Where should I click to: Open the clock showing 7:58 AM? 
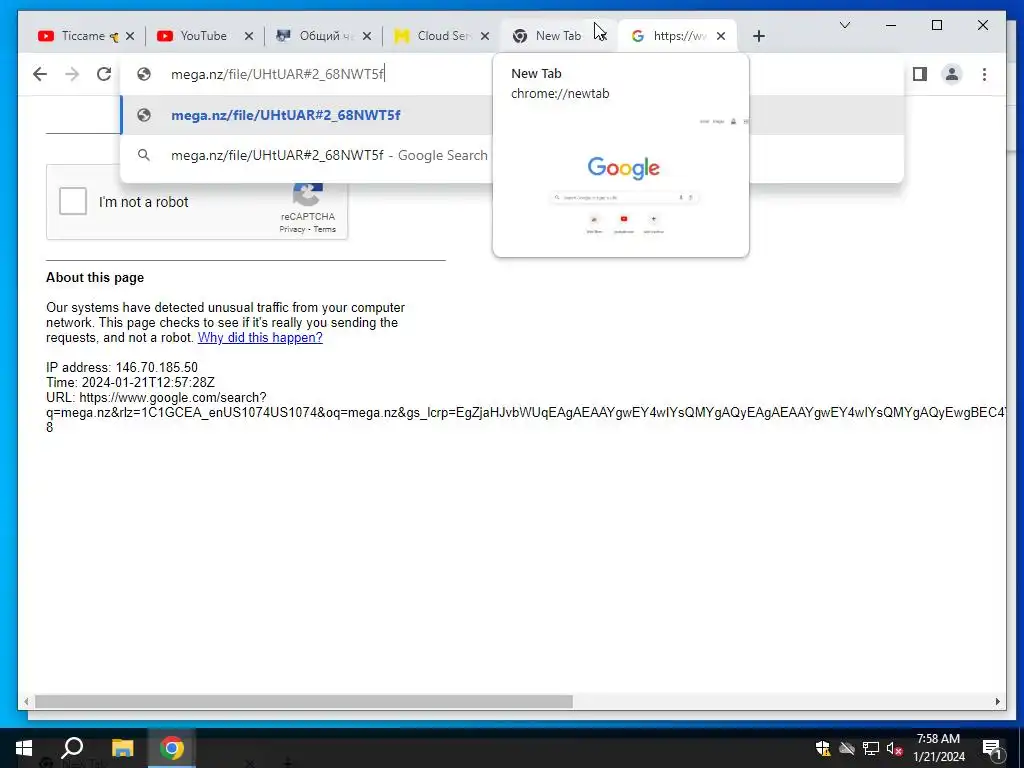click(938, 748)
